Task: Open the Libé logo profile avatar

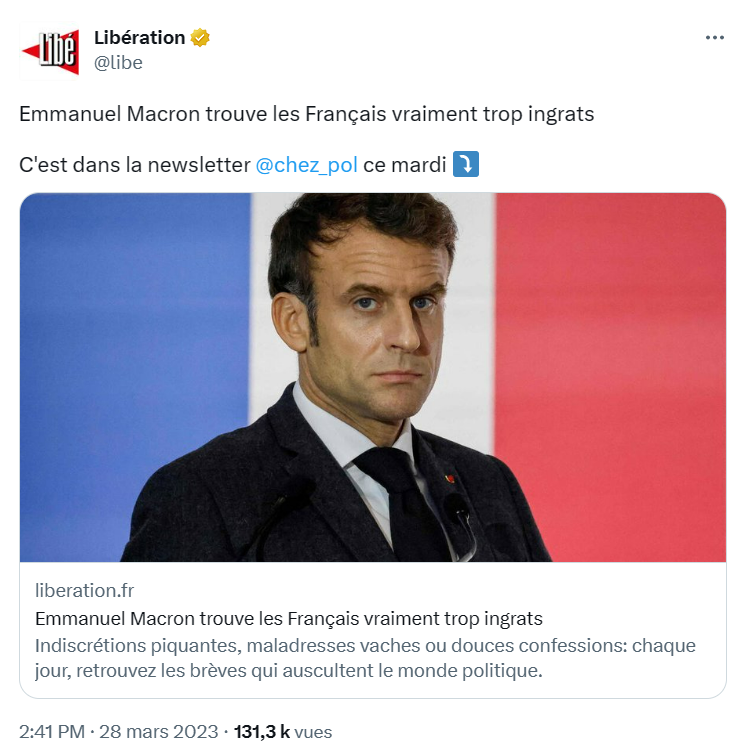Action: [x=50, y=51]
